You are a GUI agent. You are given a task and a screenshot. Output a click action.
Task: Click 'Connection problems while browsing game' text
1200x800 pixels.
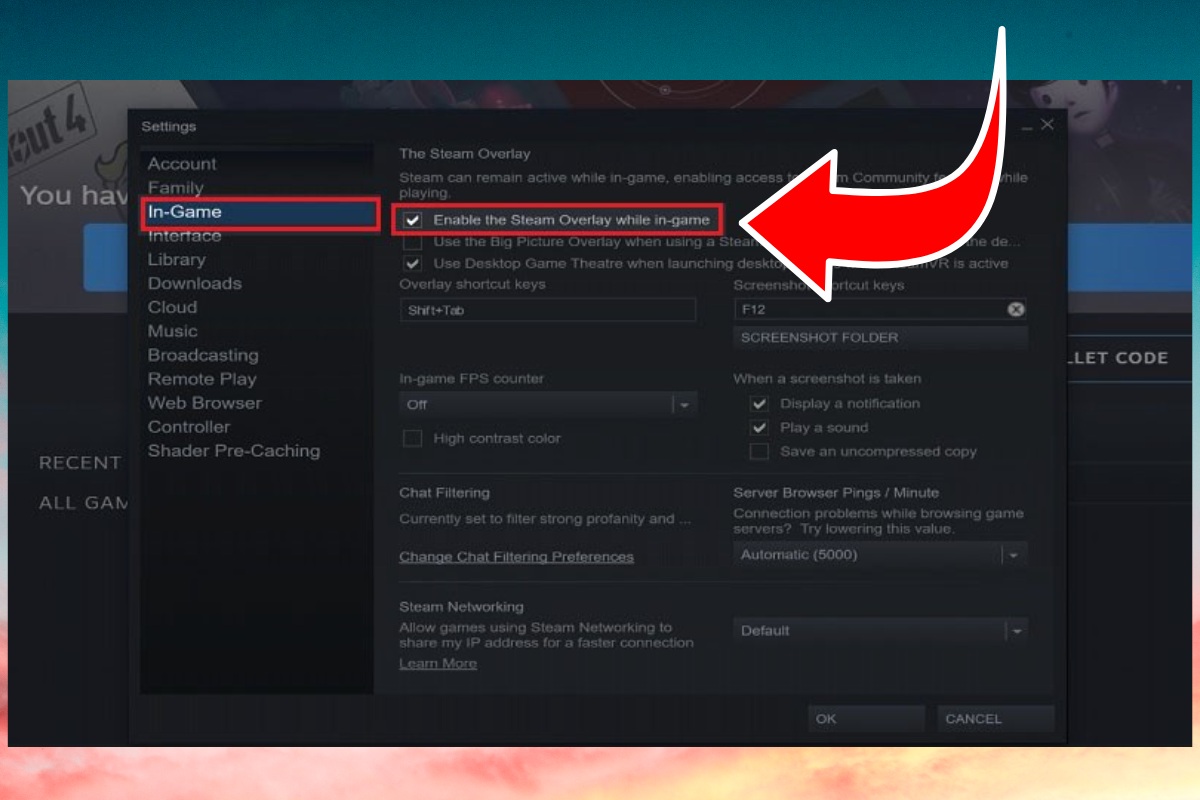(x=879, y=514)
